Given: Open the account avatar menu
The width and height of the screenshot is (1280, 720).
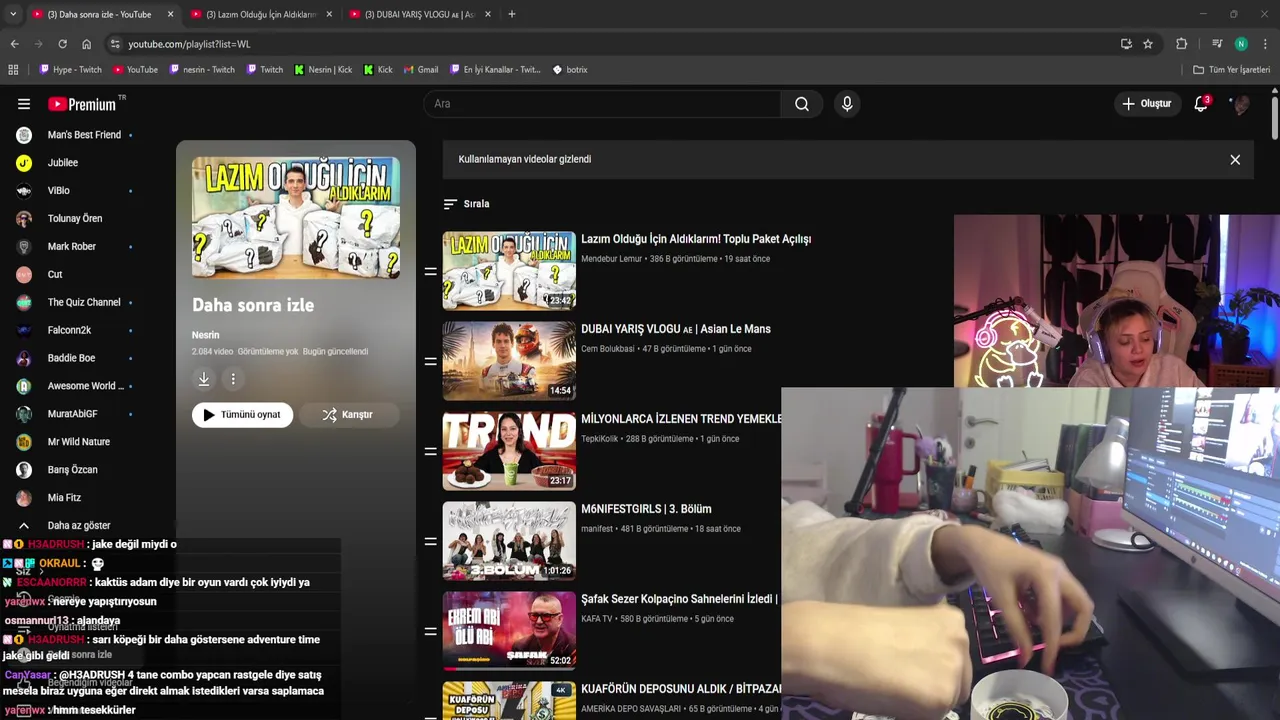Looking at the screenshot, I should point(1240,104).
